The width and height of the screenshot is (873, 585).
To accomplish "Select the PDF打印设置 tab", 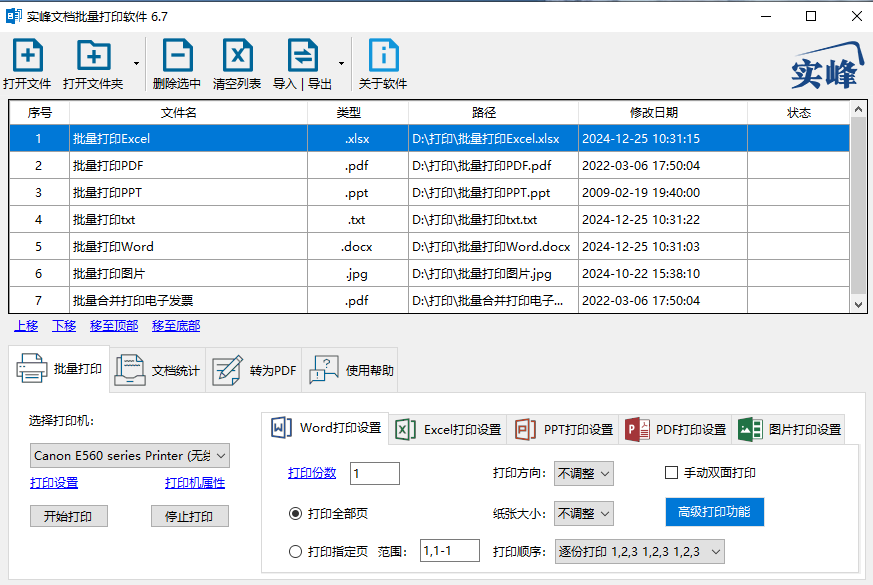I will [x=675, y=430].
